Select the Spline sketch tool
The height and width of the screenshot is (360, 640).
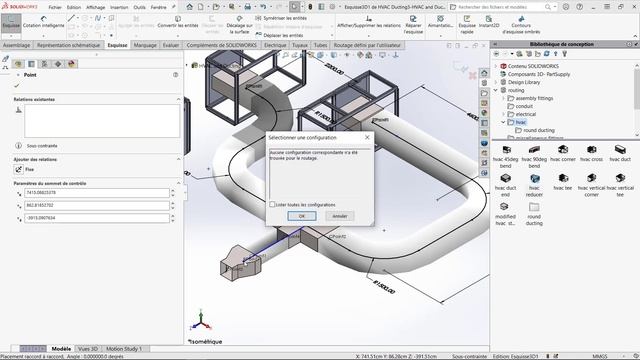click(98, 18)
